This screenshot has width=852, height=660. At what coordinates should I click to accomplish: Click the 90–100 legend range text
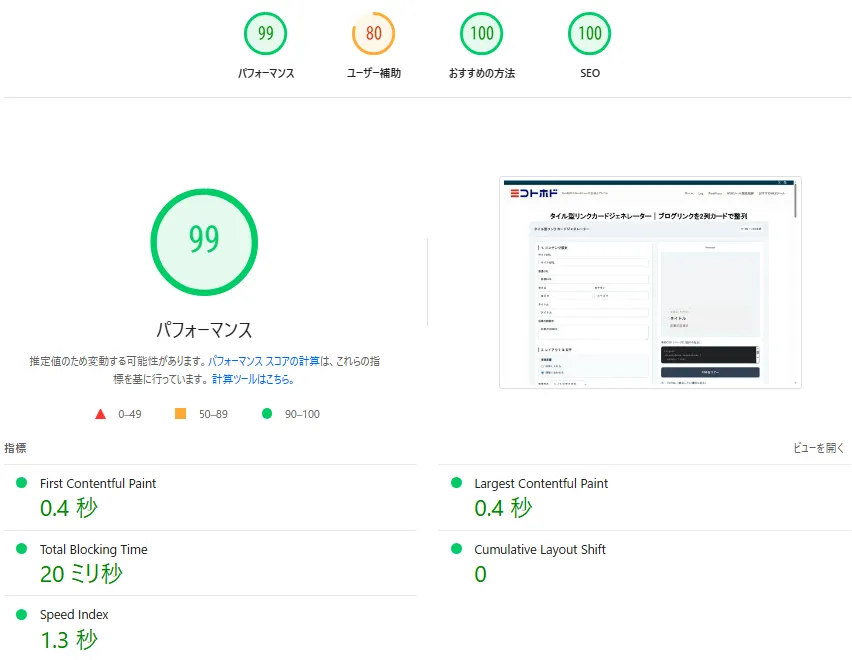302,414
